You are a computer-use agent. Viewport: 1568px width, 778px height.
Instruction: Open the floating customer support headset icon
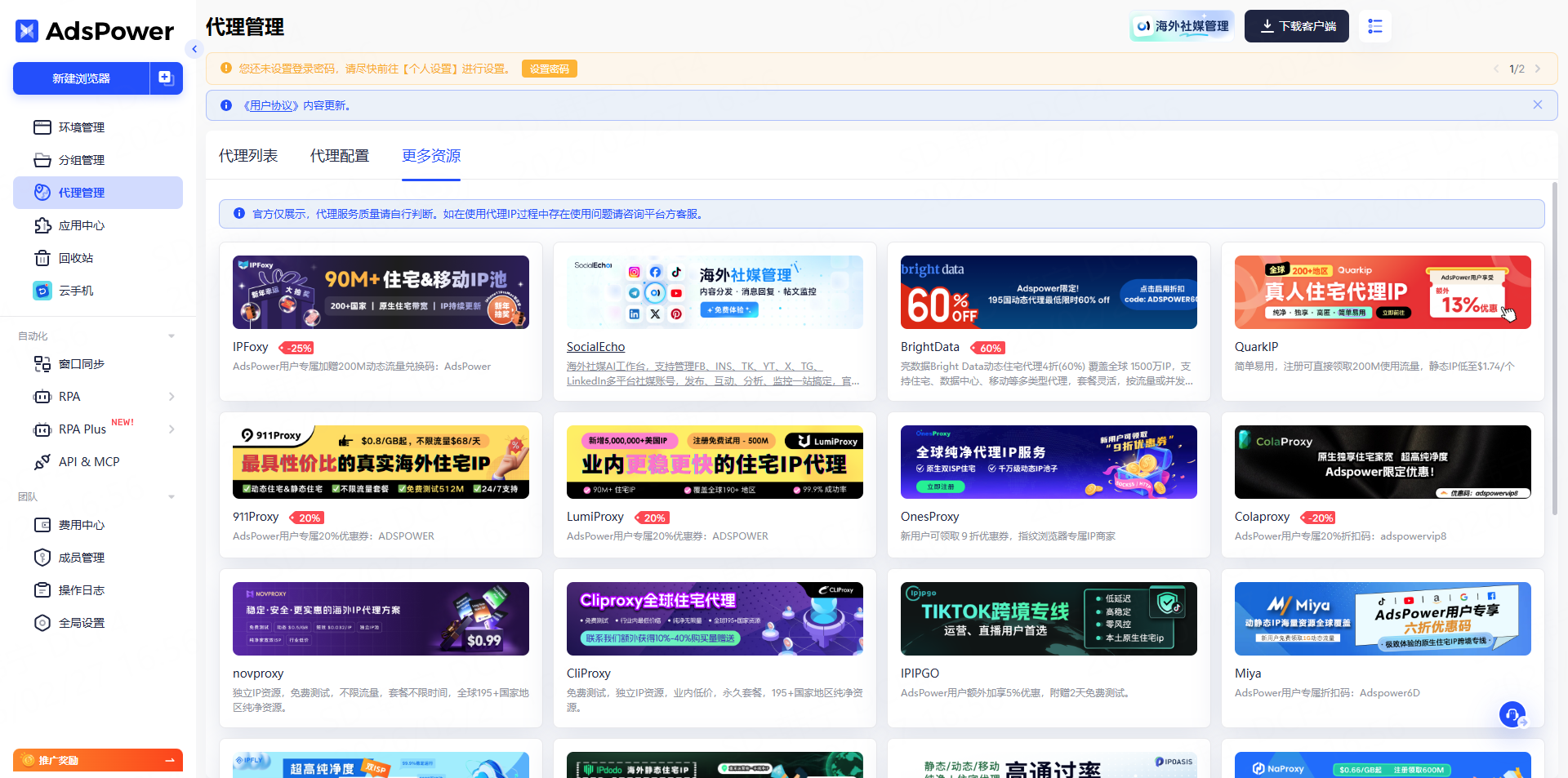[1512, 714]
